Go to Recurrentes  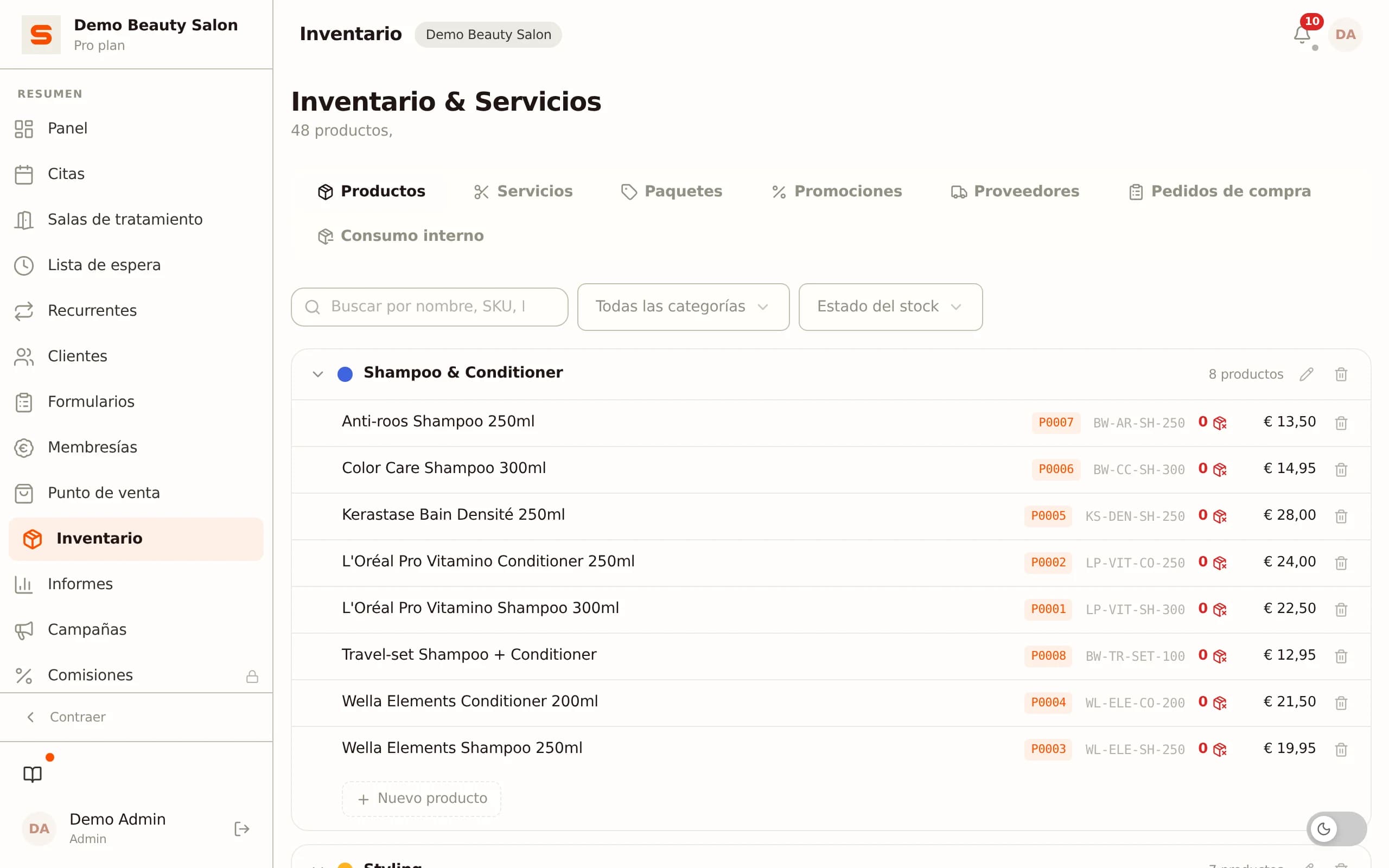coord(136,310)
